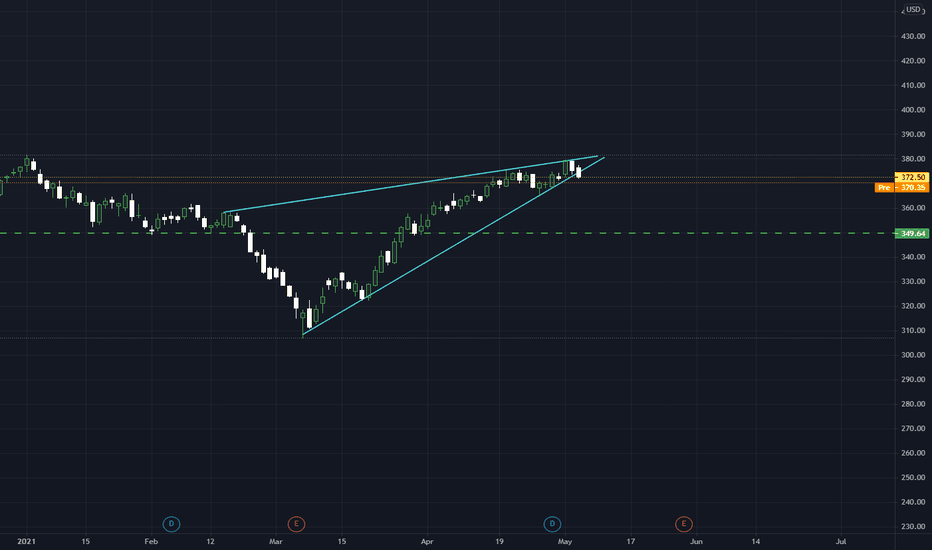Click the 270.00 price axis label
This screenshot has height=550, width=932.
pos(913,428)
